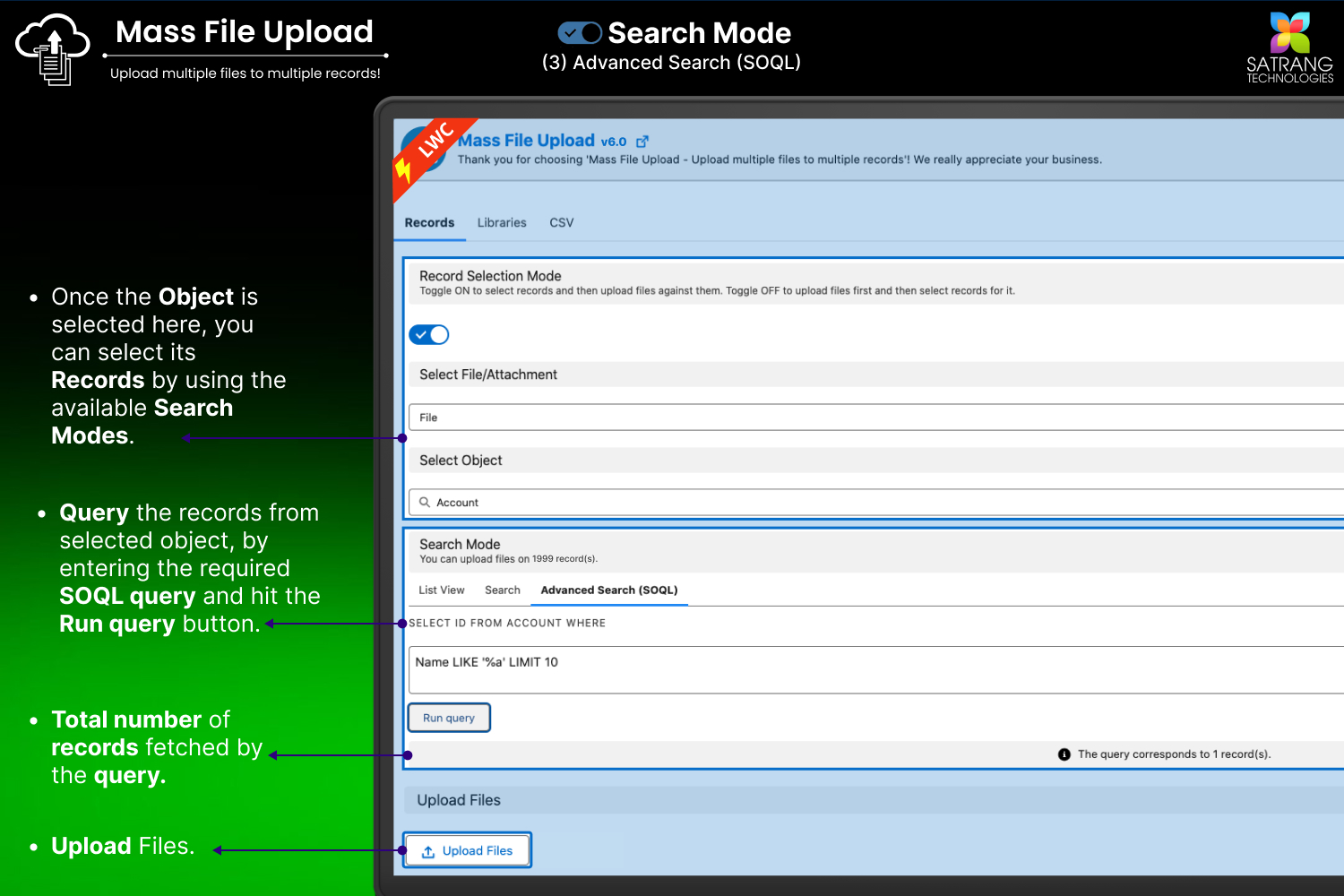The width and height of the screenshot is (1344, 896).
Task: Open Mass File Upload external link icon
Action: (642, 142)
